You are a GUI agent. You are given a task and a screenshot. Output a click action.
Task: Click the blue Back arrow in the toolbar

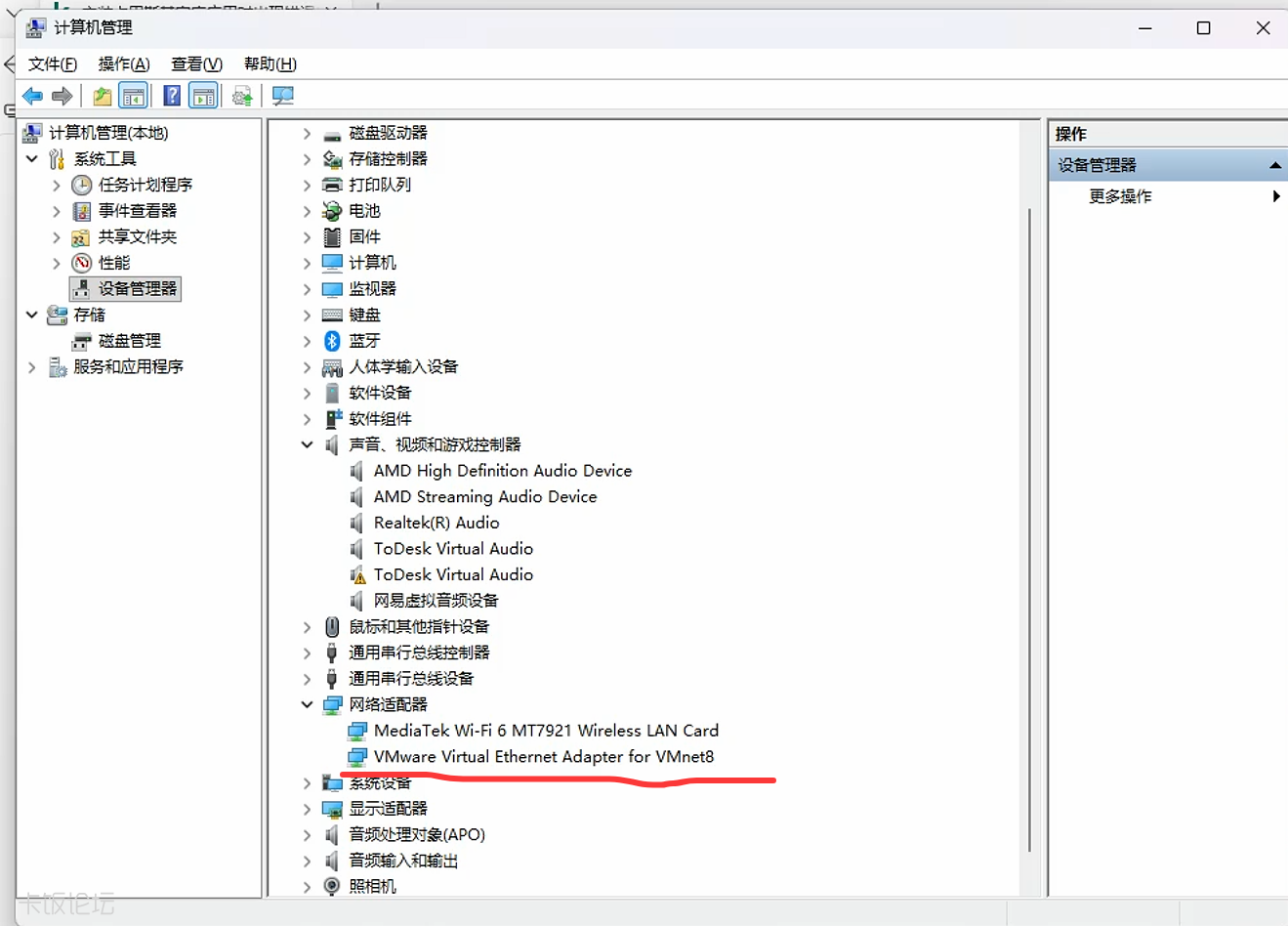(32, 96)
